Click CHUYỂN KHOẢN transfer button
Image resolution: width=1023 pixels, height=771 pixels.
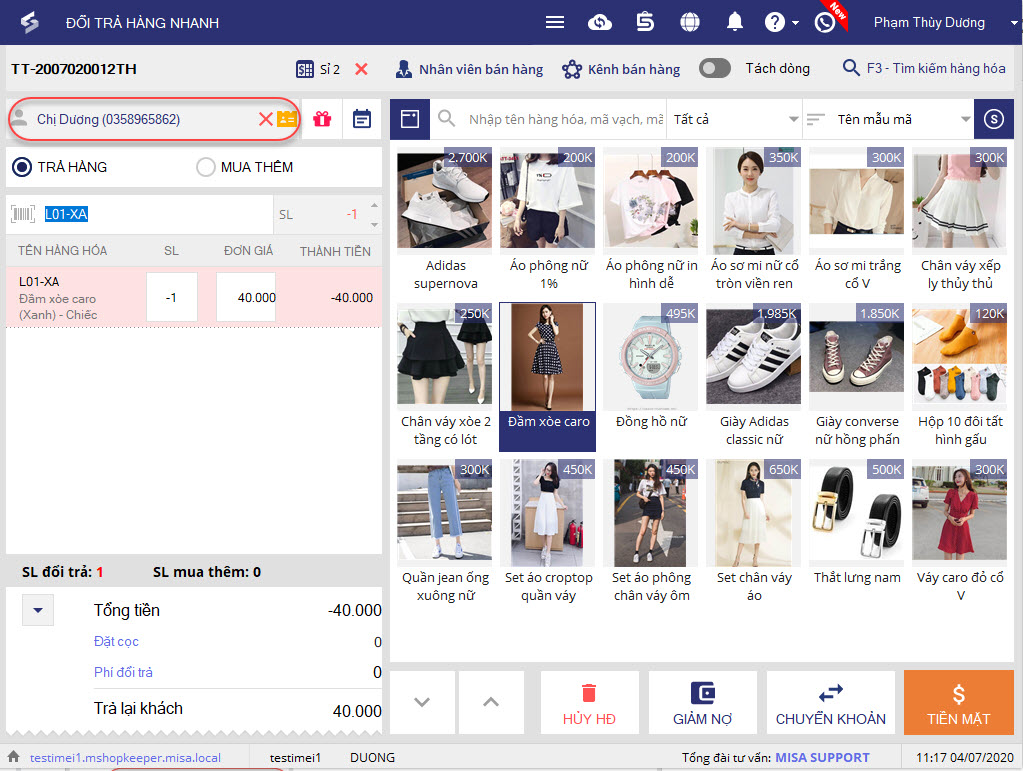click(831, 703)
